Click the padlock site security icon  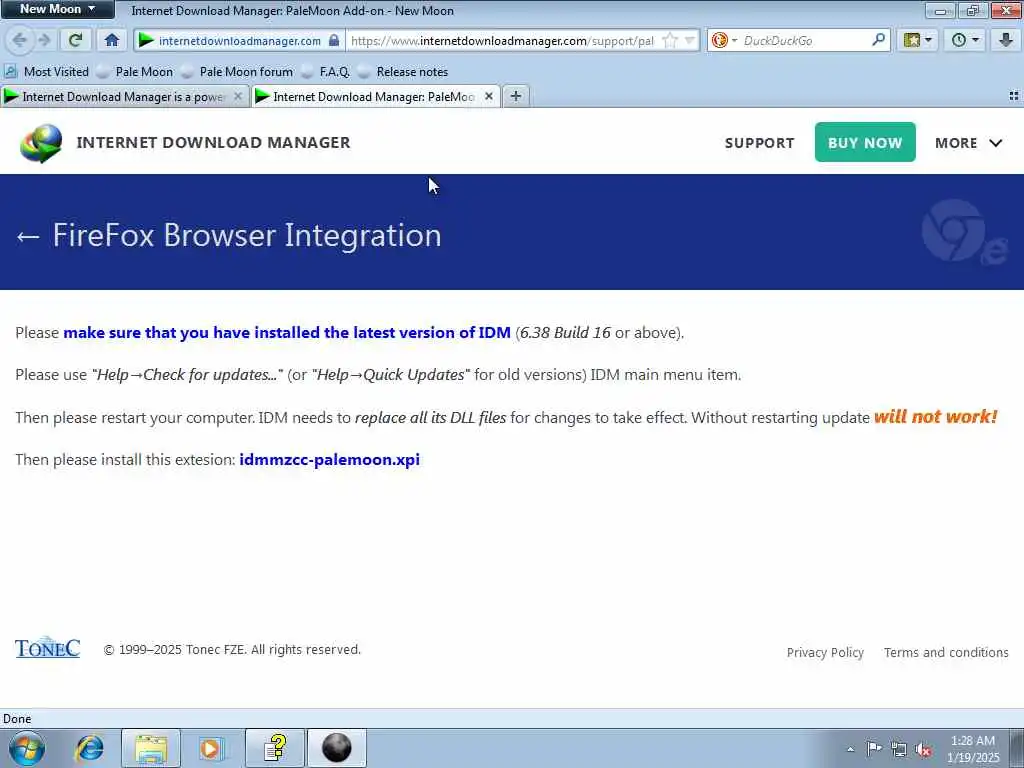334,40
